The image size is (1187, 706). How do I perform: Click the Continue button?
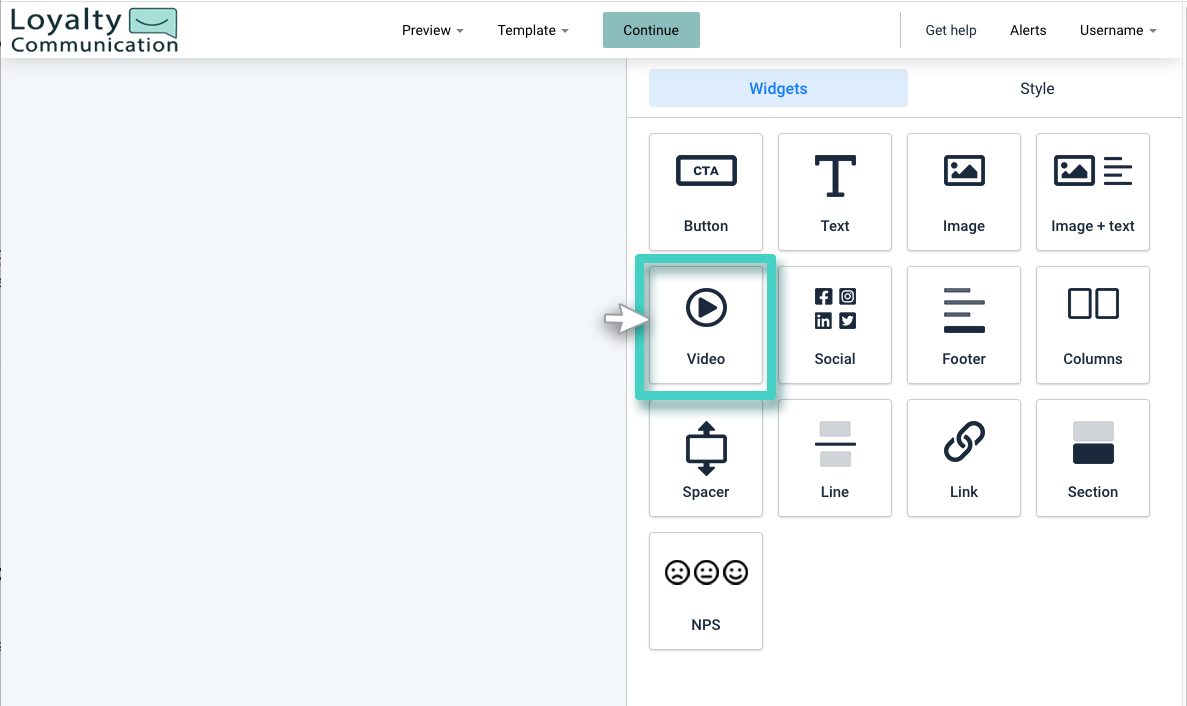(x=651, y=30)
